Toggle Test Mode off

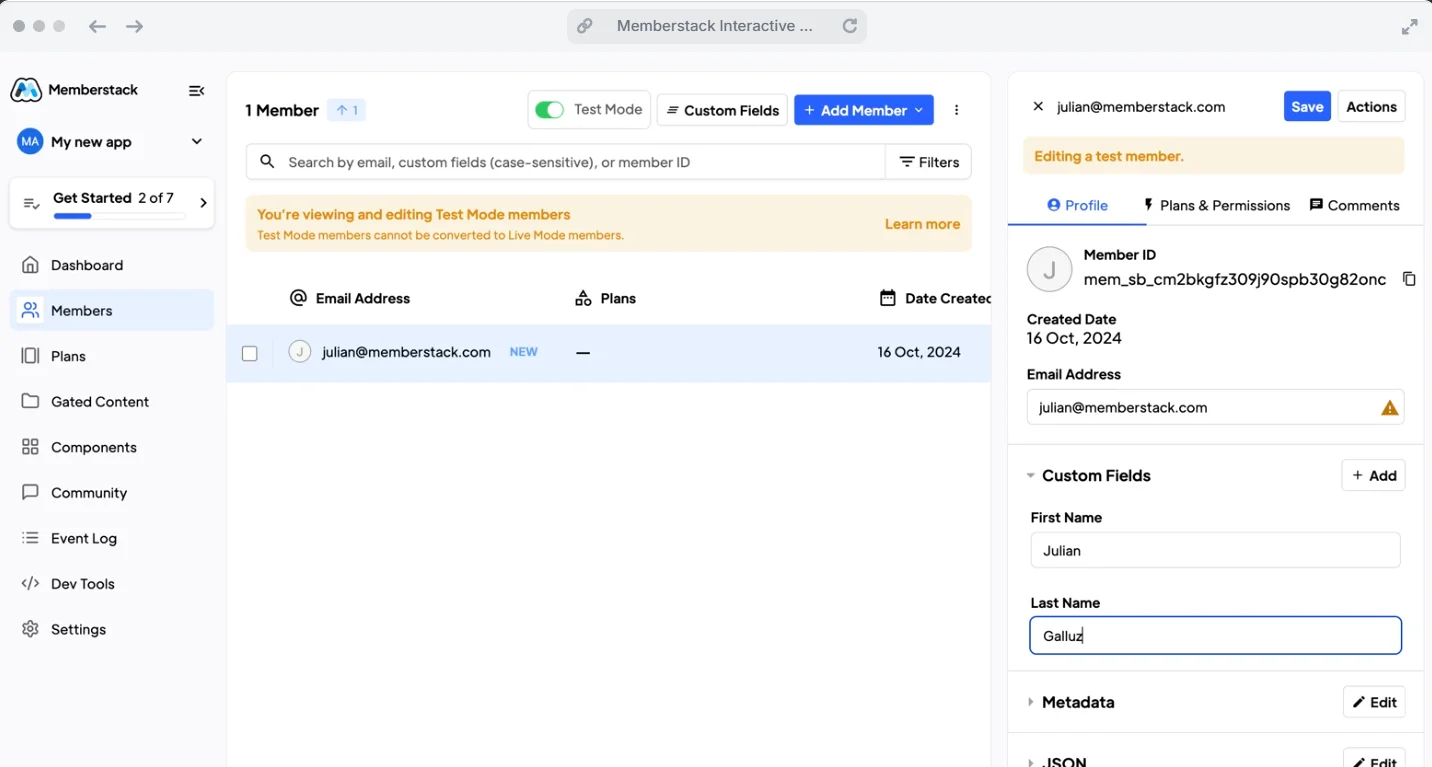click(549, 110)
